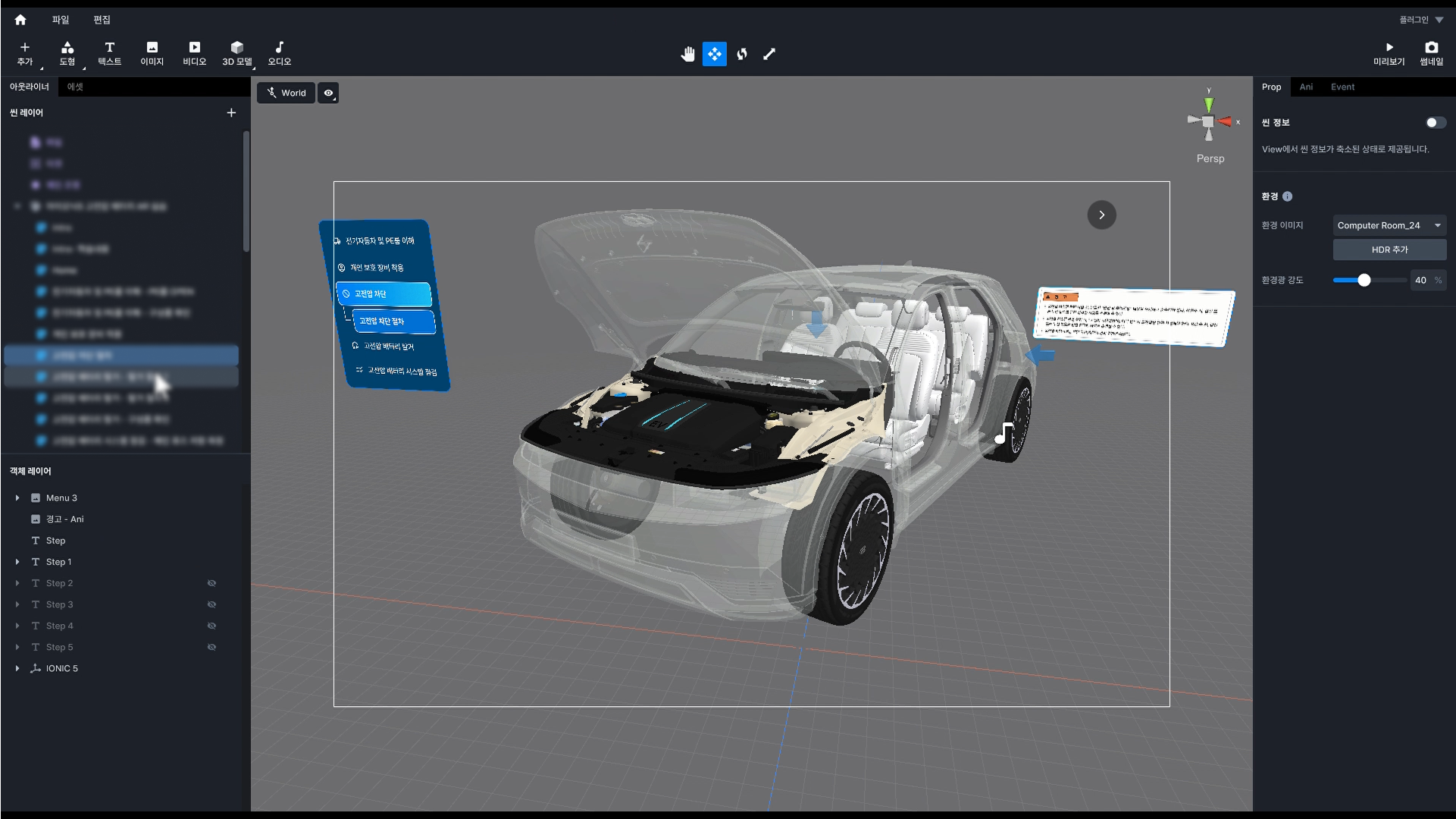Click the 환경광 강도 slider handle
The image size is (1456, 819).
1364,281
